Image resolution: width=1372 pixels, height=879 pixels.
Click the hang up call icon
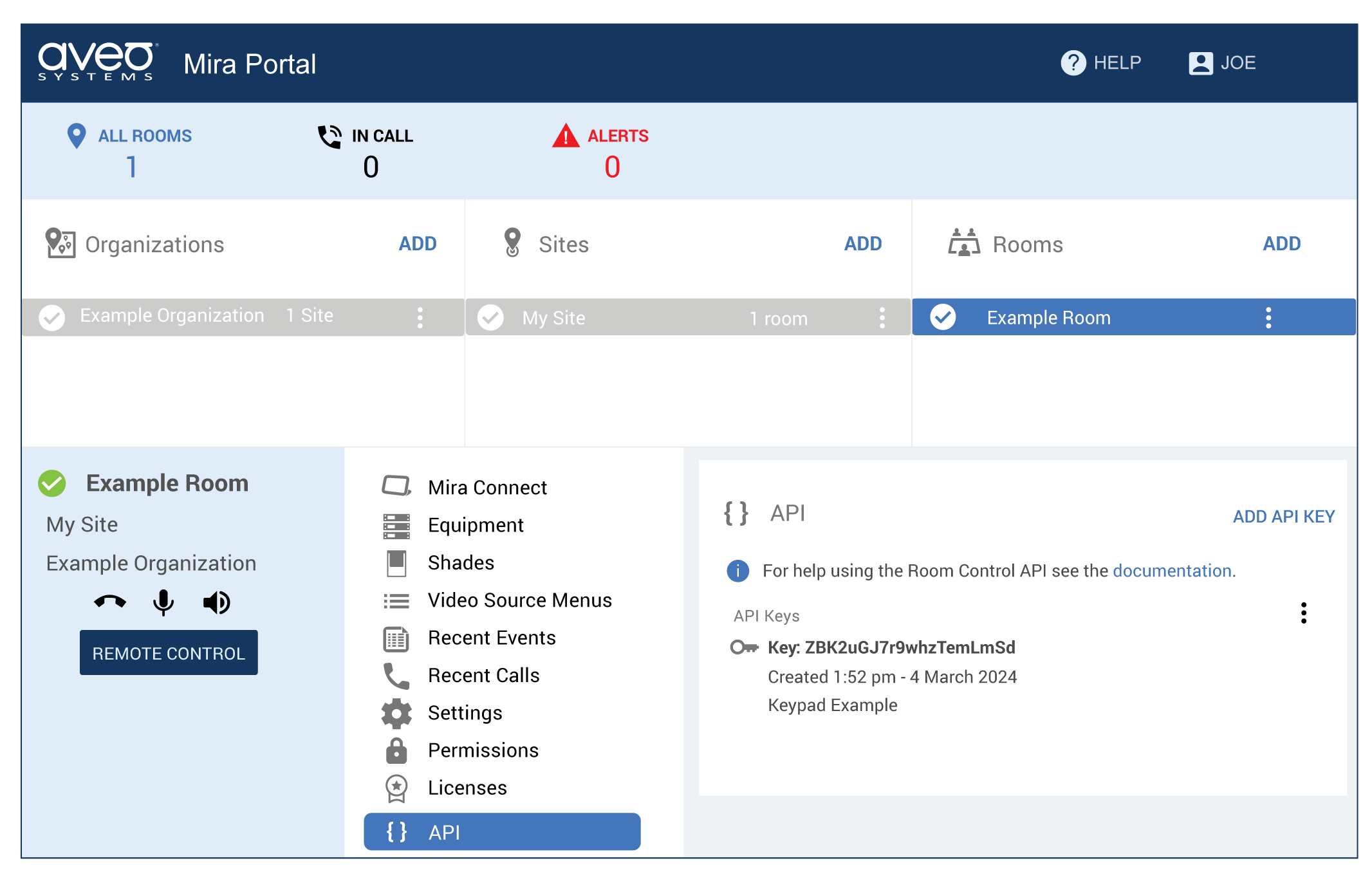click(x=110, y=602)
